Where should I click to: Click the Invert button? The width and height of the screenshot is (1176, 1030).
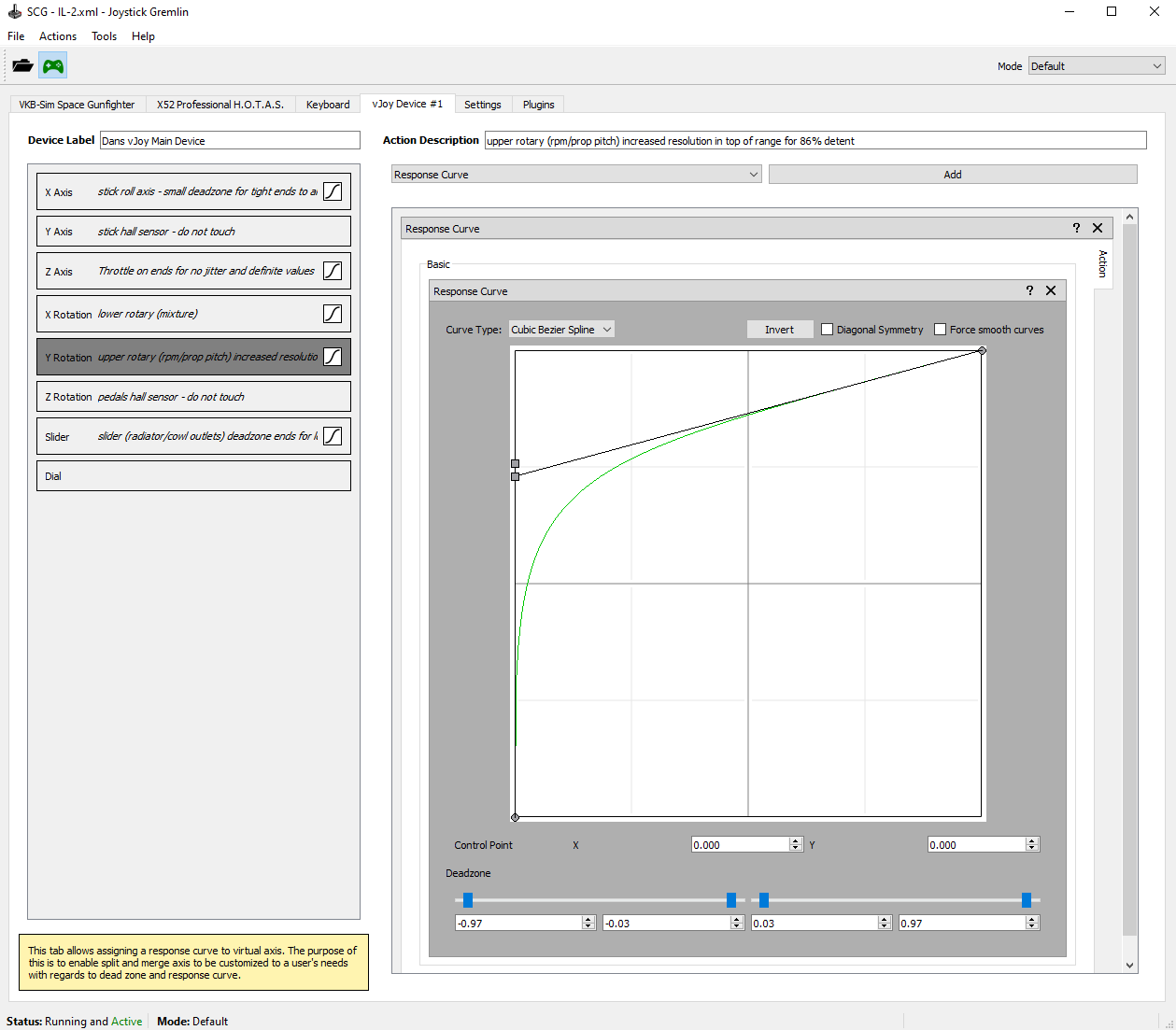point(779,330)
